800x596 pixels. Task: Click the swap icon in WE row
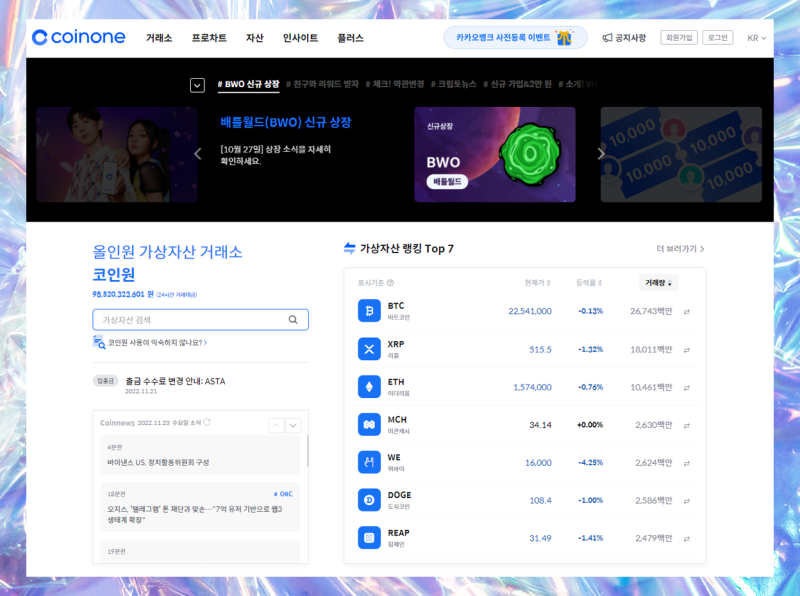(687, 463)
